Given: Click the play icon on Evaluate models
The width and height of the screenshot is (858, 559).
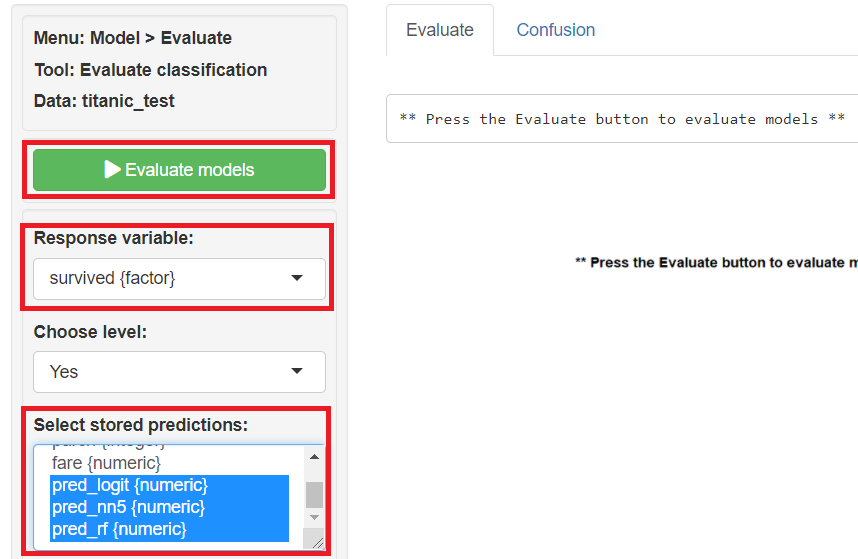Looking at the screenshot, I should 113,170.
